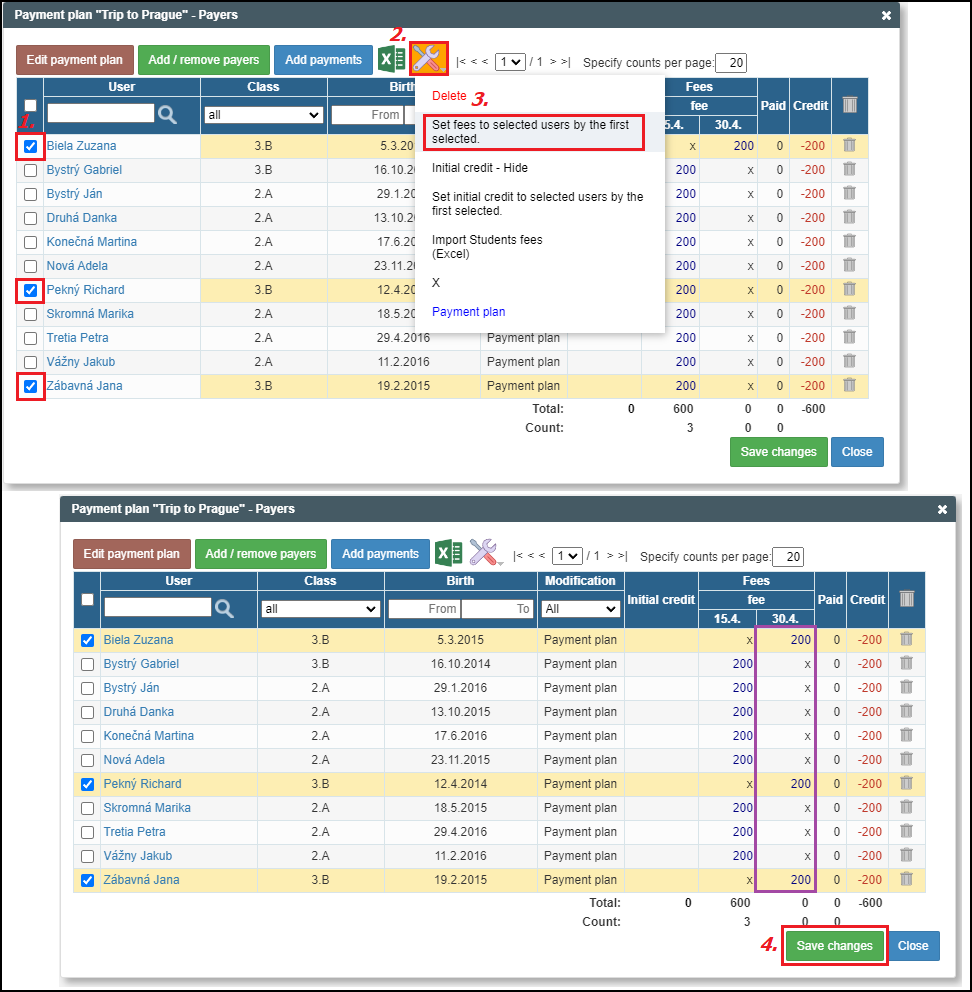Click Birth From date field in bottom window
This screenshot has width=972, height=992.
pyautogui.click(x=424, y=609)
